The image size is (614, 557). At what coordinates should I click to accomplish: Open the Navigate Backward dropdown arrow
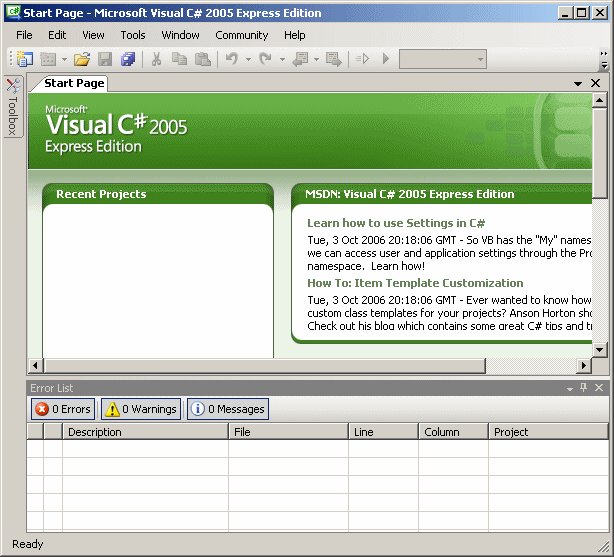coord(316,60)
